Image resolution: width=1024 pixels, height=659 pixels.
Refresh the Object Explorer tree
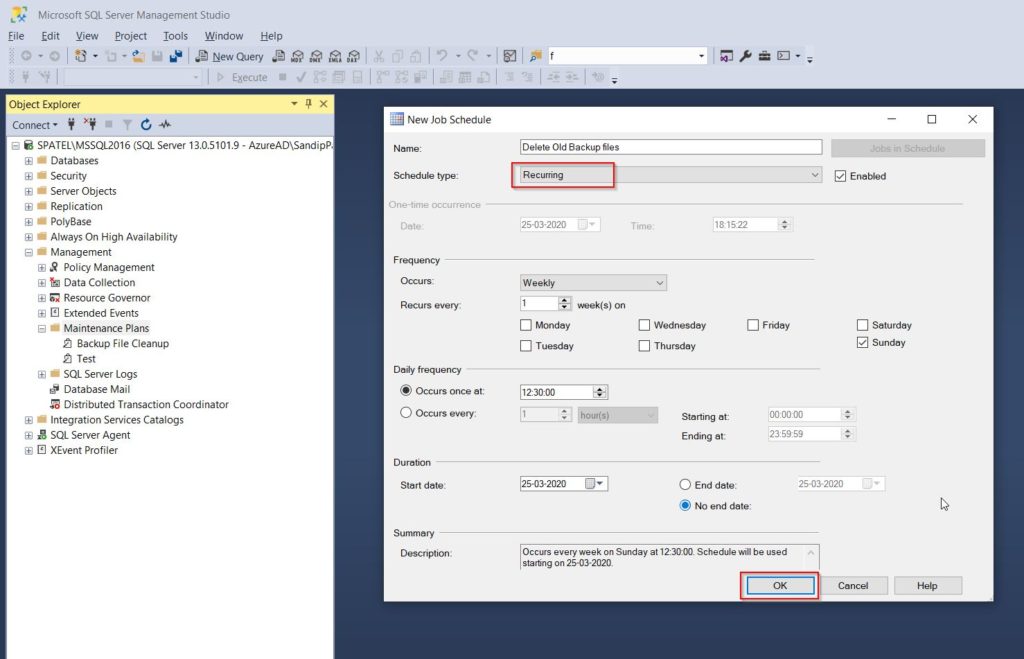[146, 124]
